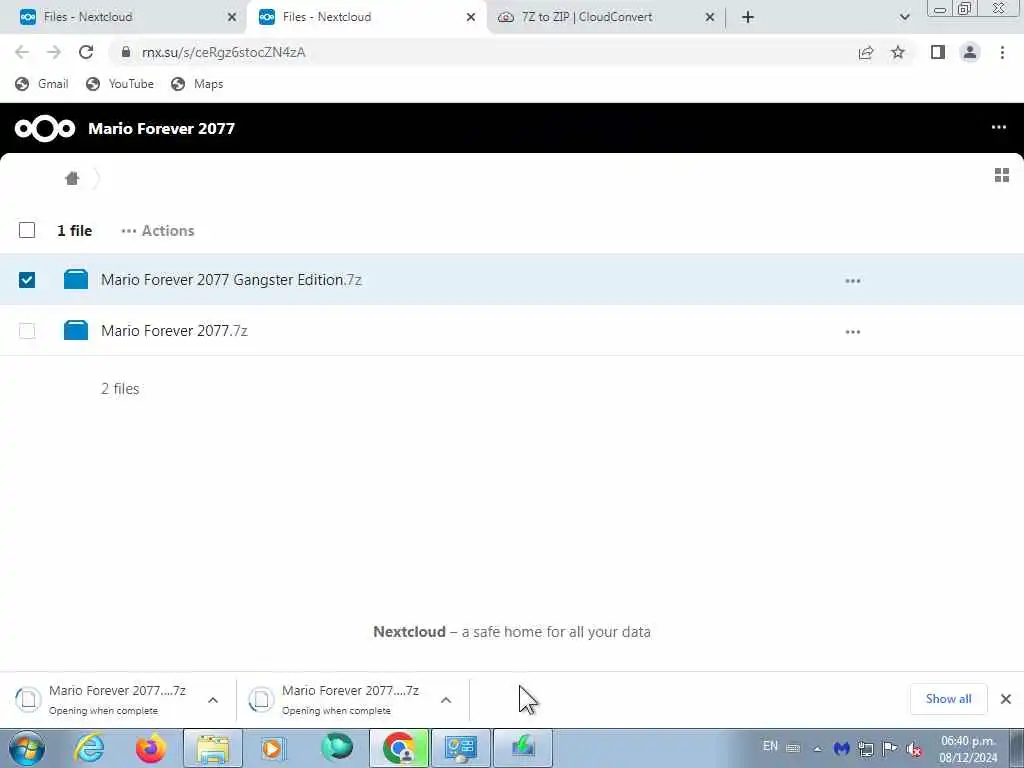Open the Nextcloud logo in header
Viewport: 1024px width, 768px height.
(x=44, y=128)
